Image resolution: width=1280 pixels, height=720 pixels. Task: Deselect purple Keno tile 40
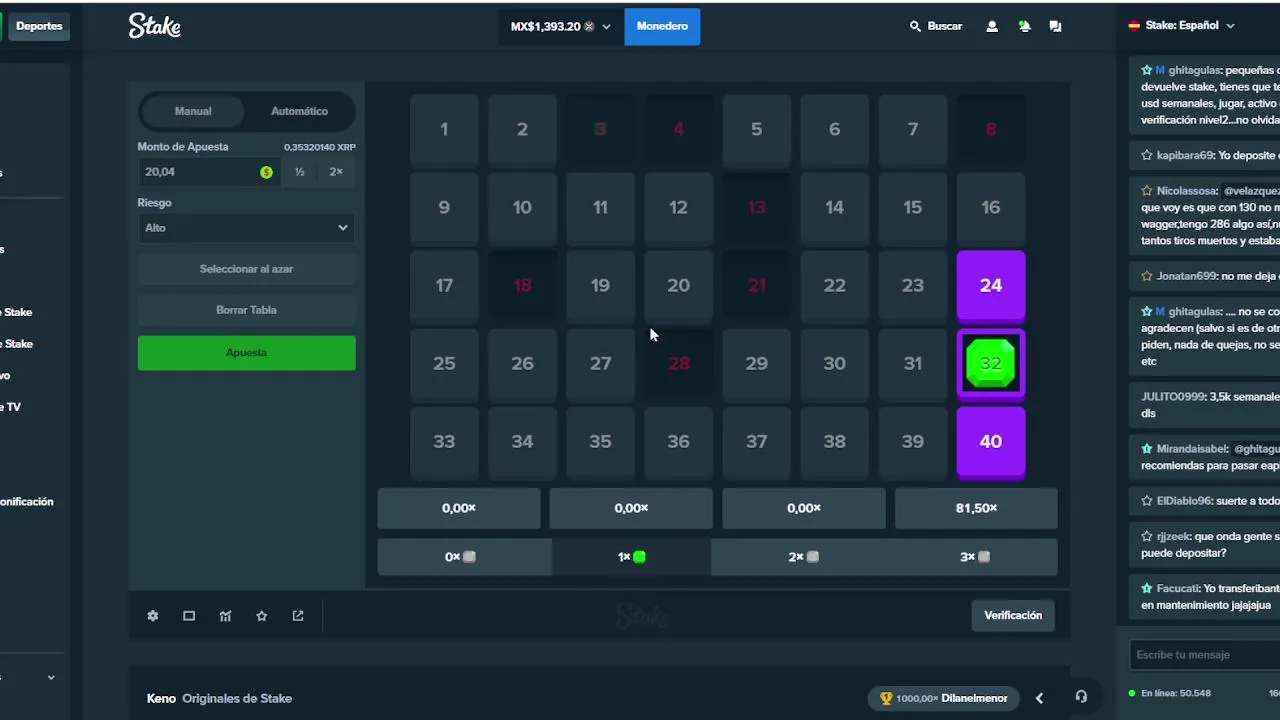[991, 441]
